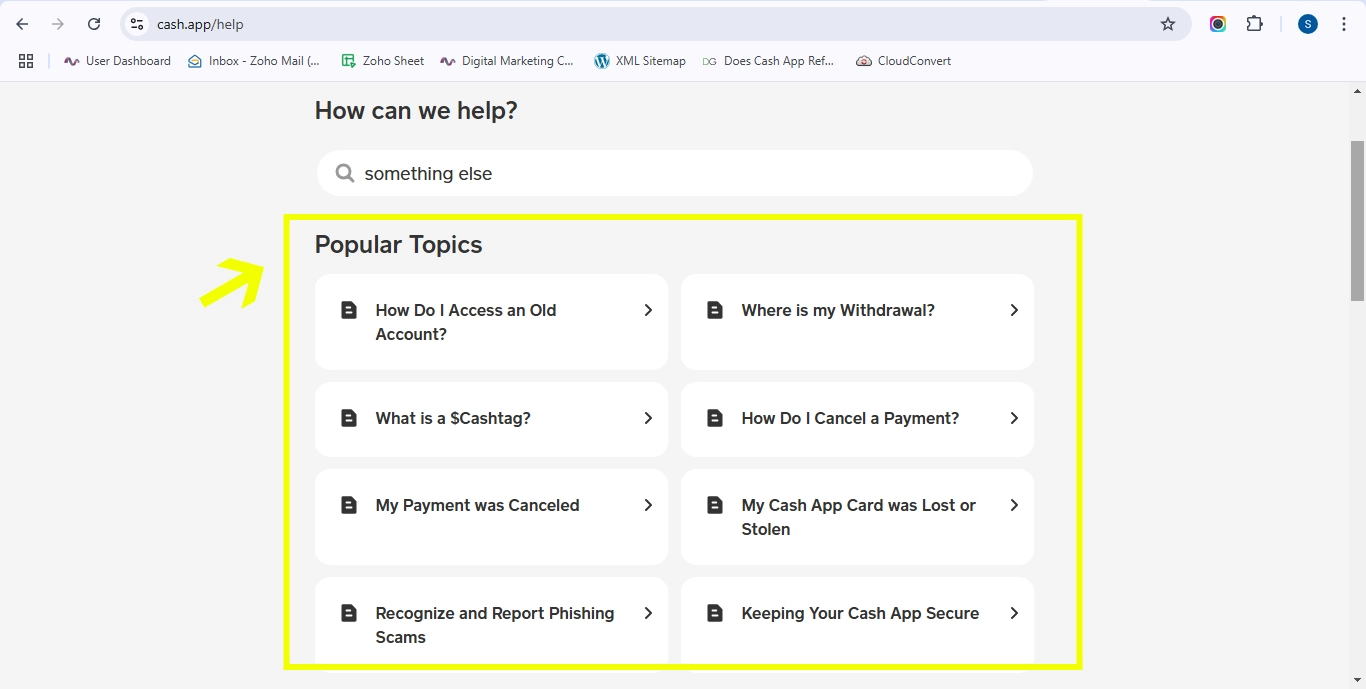This screenshot has height=689, width=1366.
Task: Open the CloudConvert bookmark
Action: 903,61
